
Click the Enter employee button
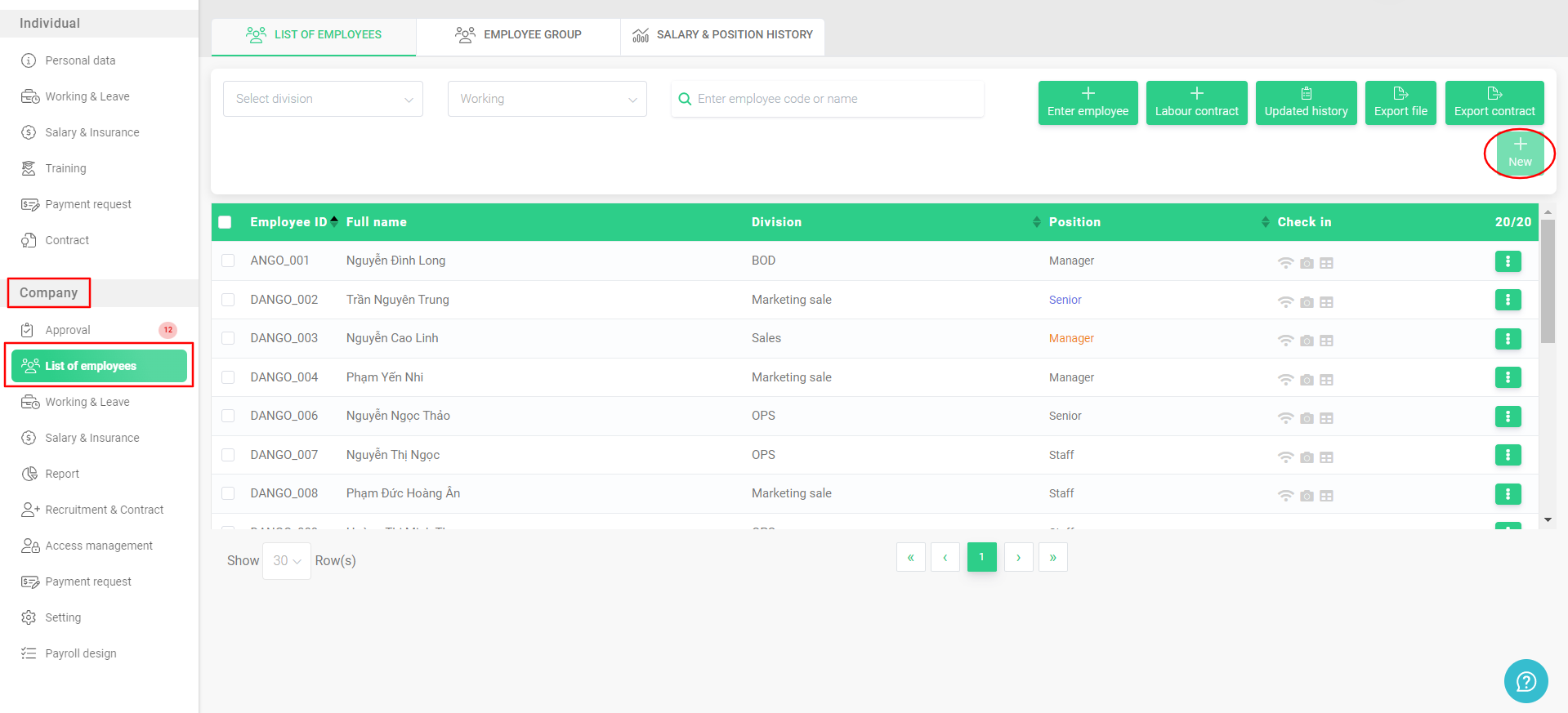coord(1088,103)
